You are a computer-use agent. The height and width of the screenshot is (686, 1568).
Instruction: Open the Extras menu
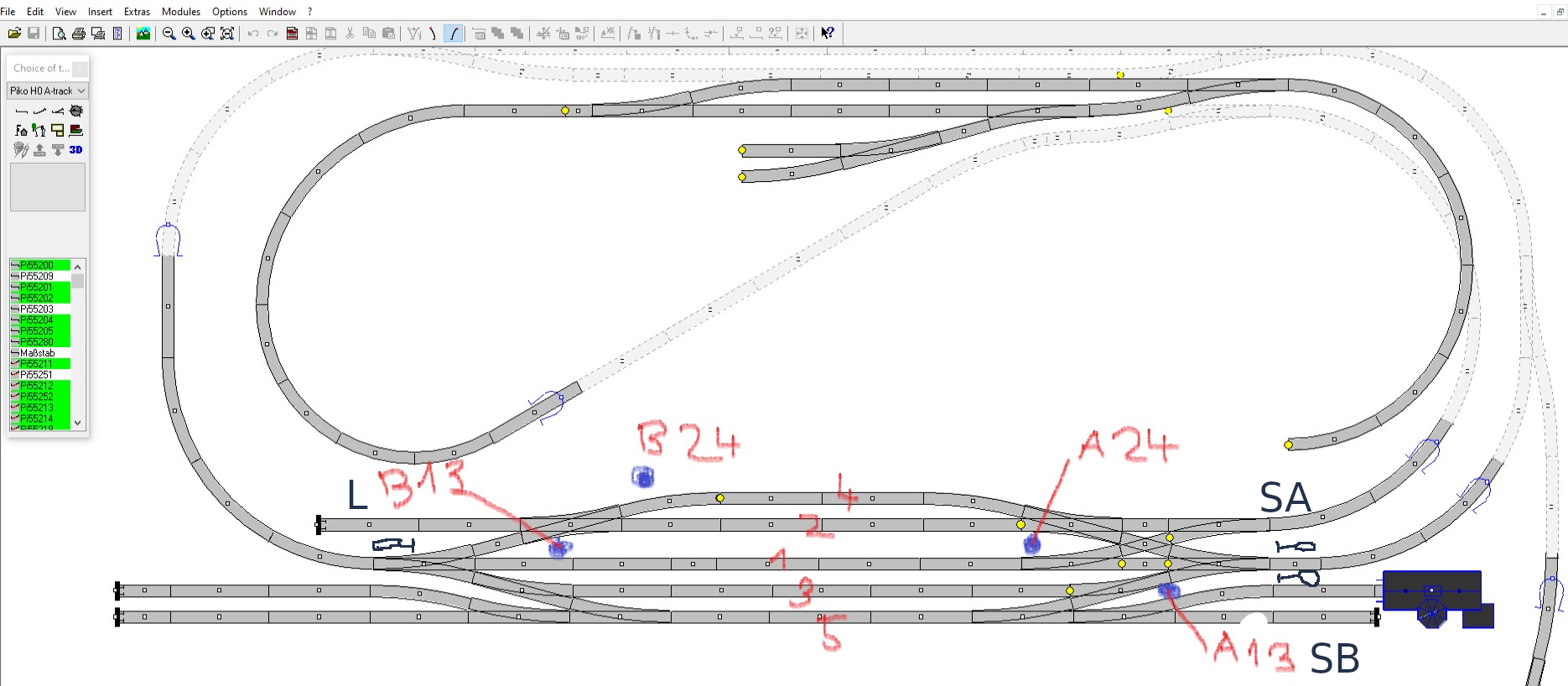tap(137, 12)
